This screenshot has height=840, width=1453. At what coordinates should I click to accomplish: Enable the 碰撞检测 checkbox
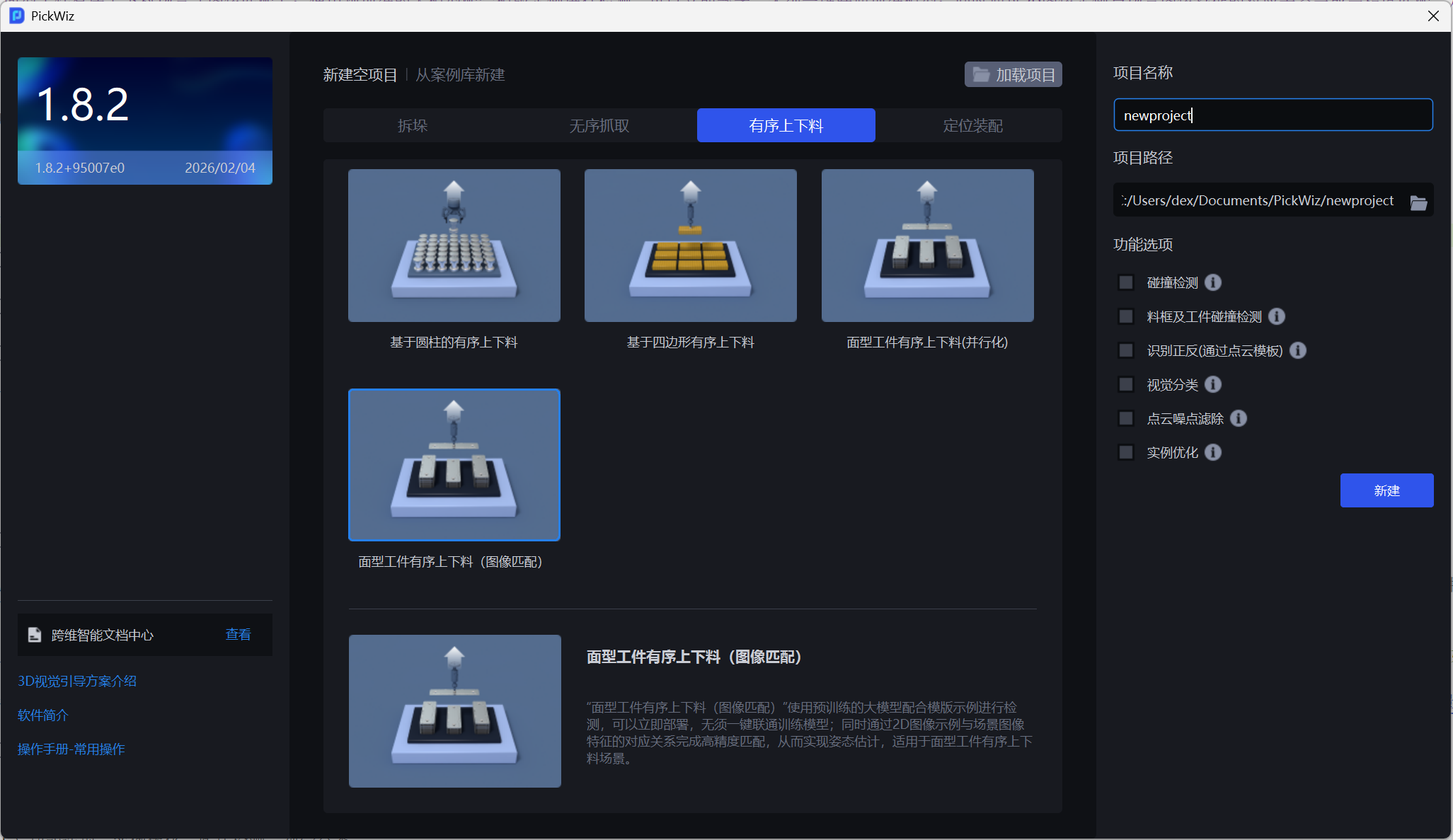tap(1126, 282)
